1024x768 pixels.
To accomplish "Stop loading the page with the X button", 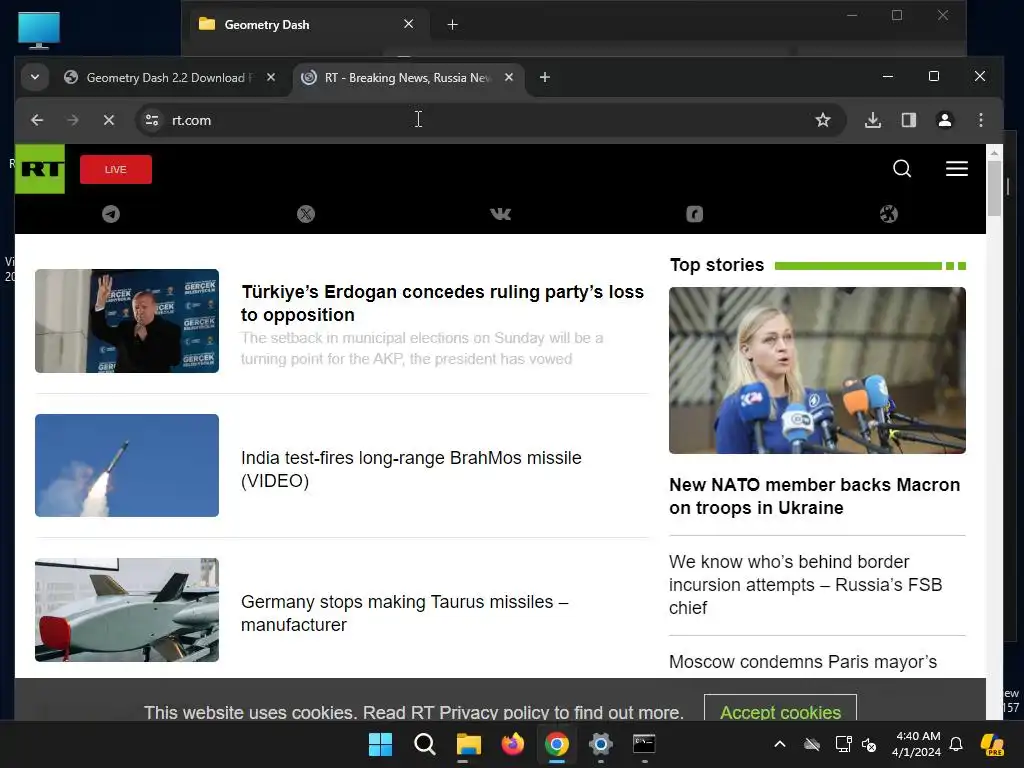I will (x=109, y=120).
